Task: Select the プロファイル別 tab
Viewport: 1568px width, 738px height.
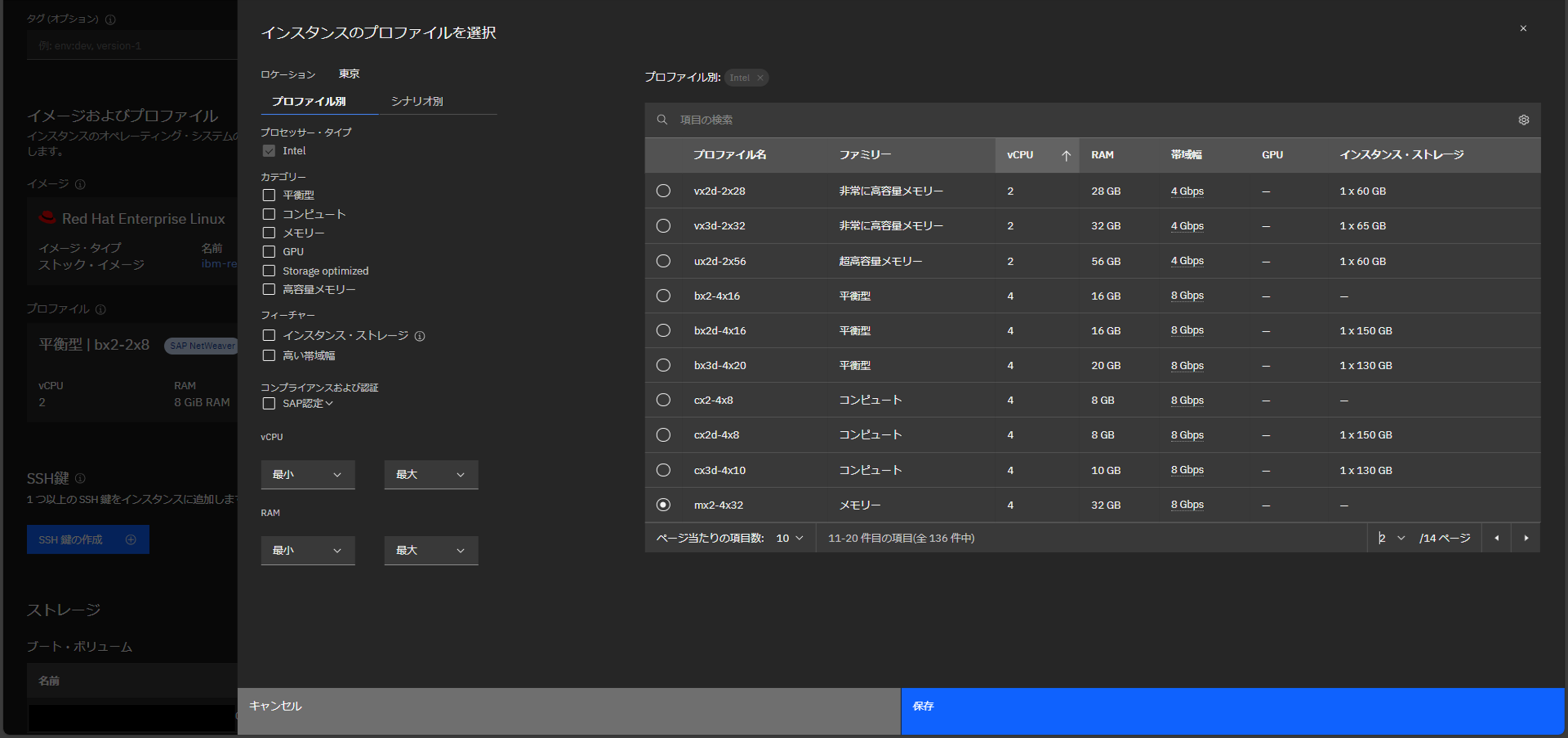Action: (308, 102)
